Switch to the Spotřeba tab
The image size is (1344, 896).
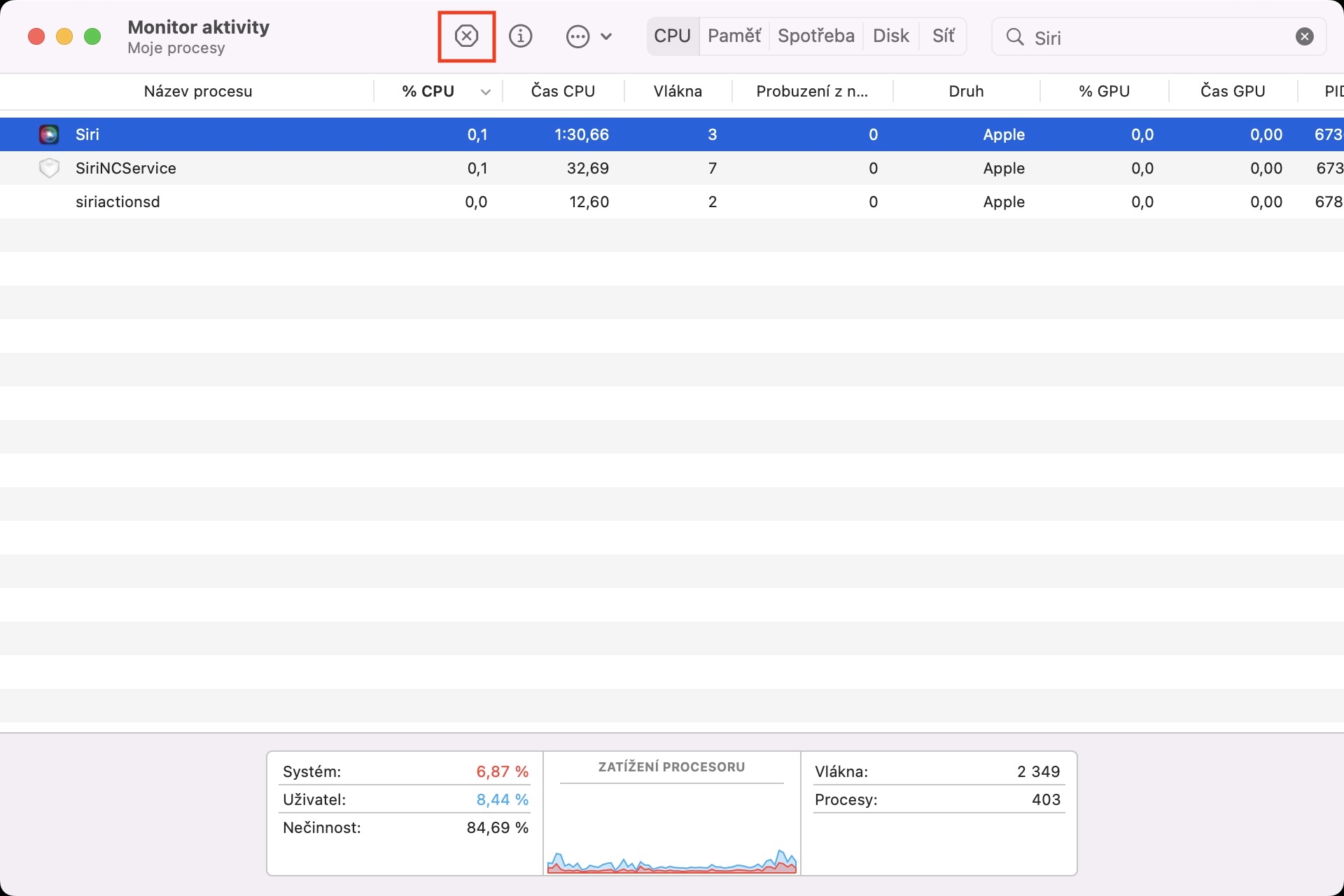point(815,36)
